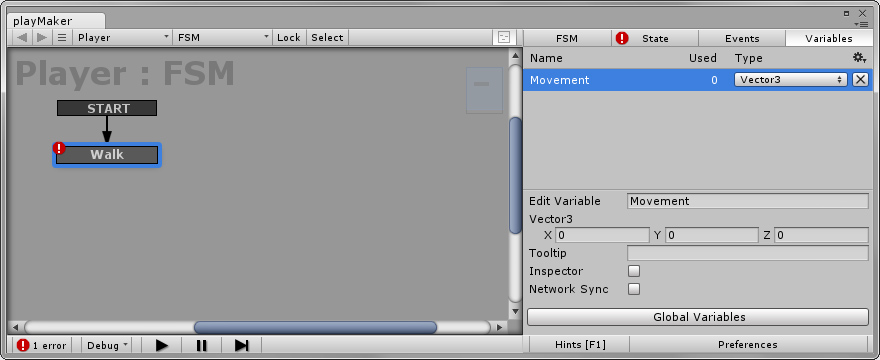Switch to the State tab
This screenshot has width=880, height=360.
coord(655,38)
